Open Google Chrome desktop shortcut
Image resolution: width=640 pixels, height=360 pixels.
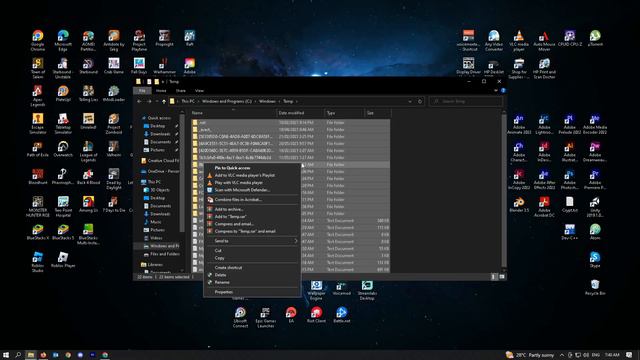click(38, 40)
